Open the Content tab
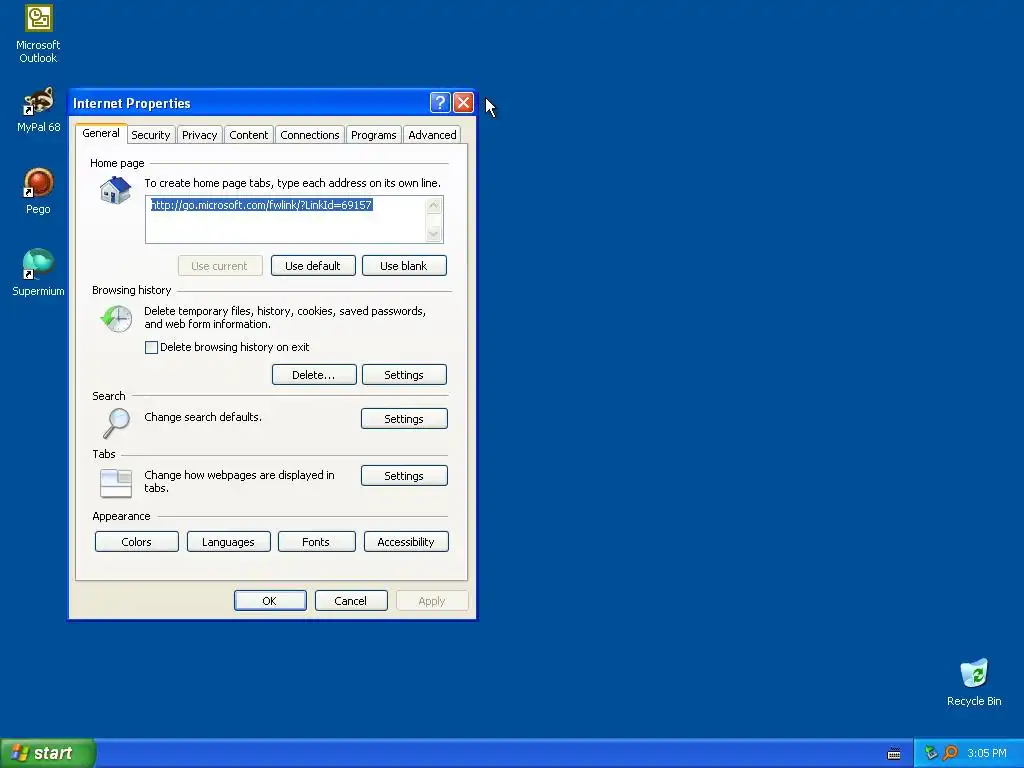 248,135
